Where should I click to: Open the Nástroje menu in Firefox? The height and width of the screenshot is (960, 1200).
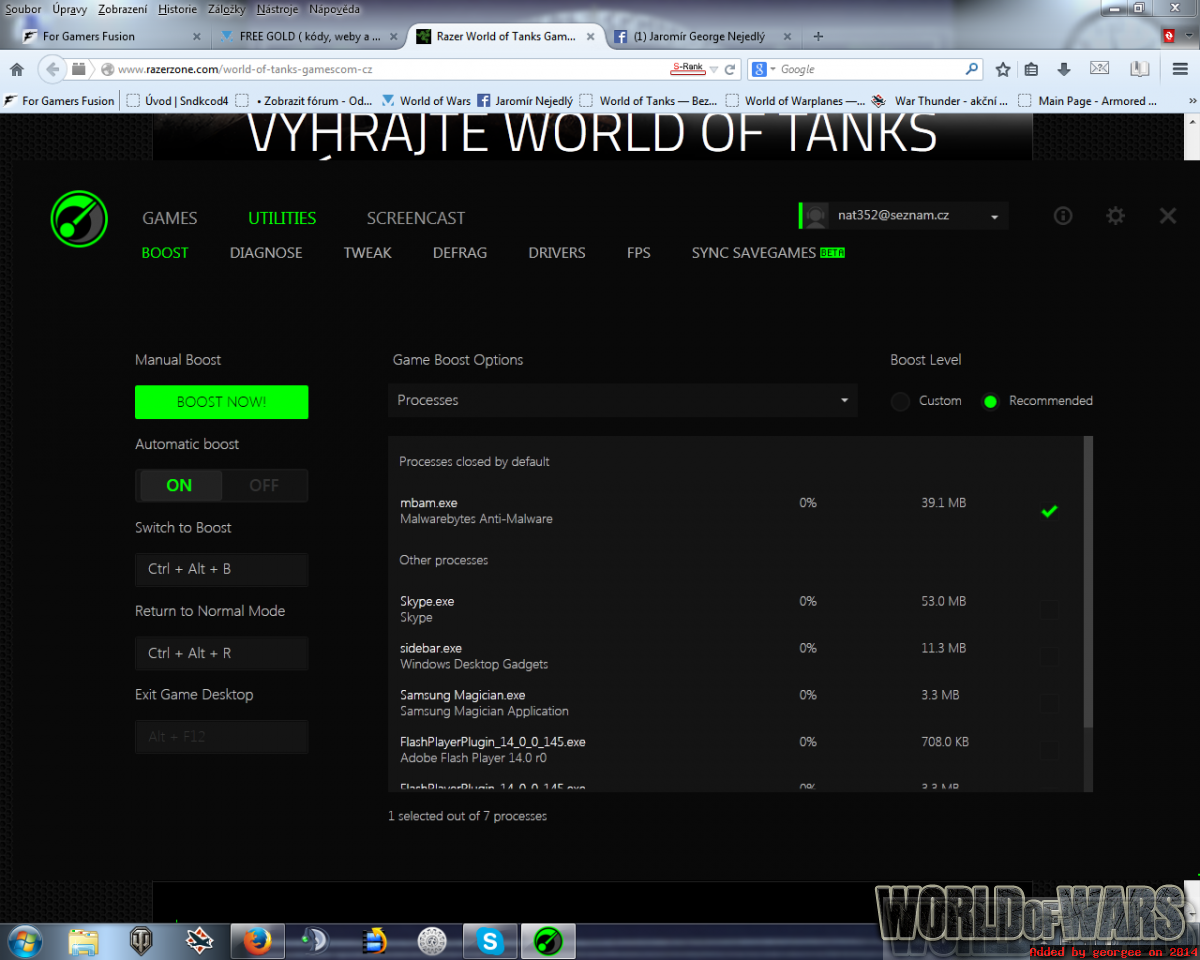coord(278,9)
